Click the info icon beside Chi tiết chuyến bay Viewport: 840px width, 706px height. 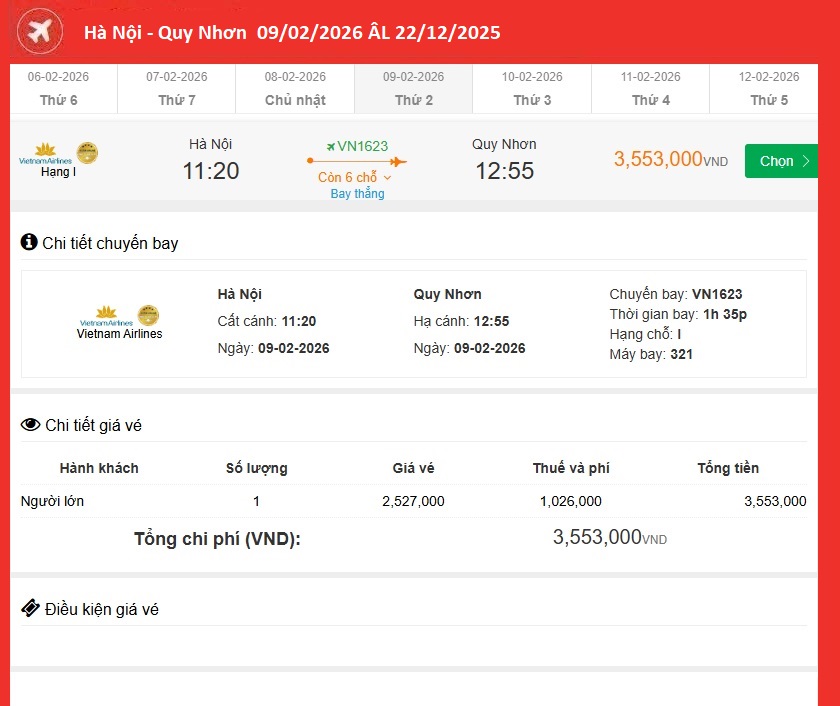29,242
